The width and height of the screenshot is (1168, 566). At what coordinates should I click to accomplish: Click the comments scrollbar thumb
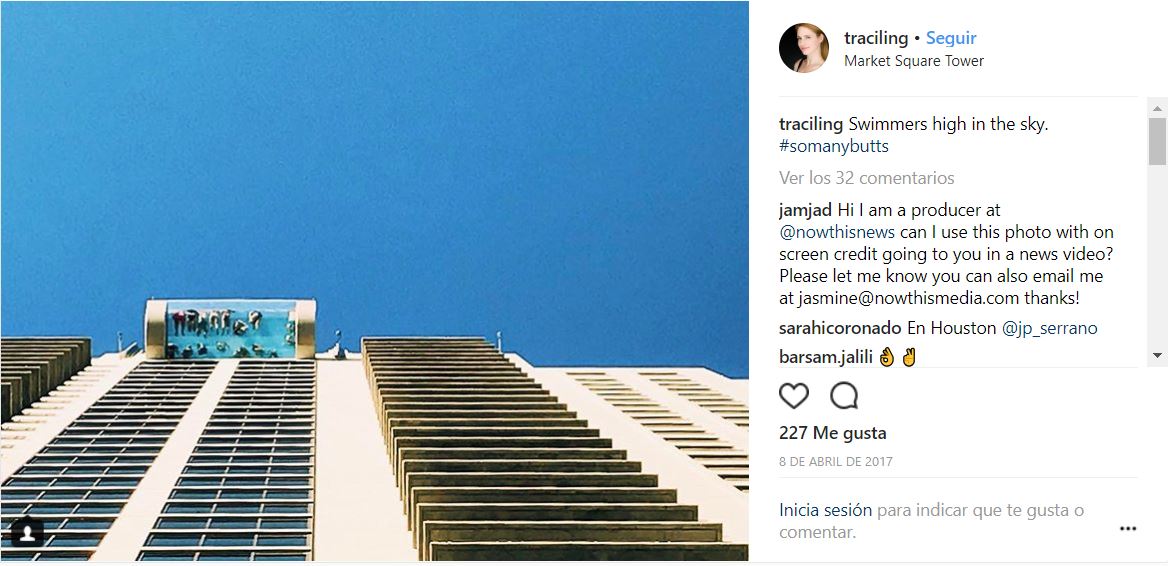click(x=1157, y=141)
